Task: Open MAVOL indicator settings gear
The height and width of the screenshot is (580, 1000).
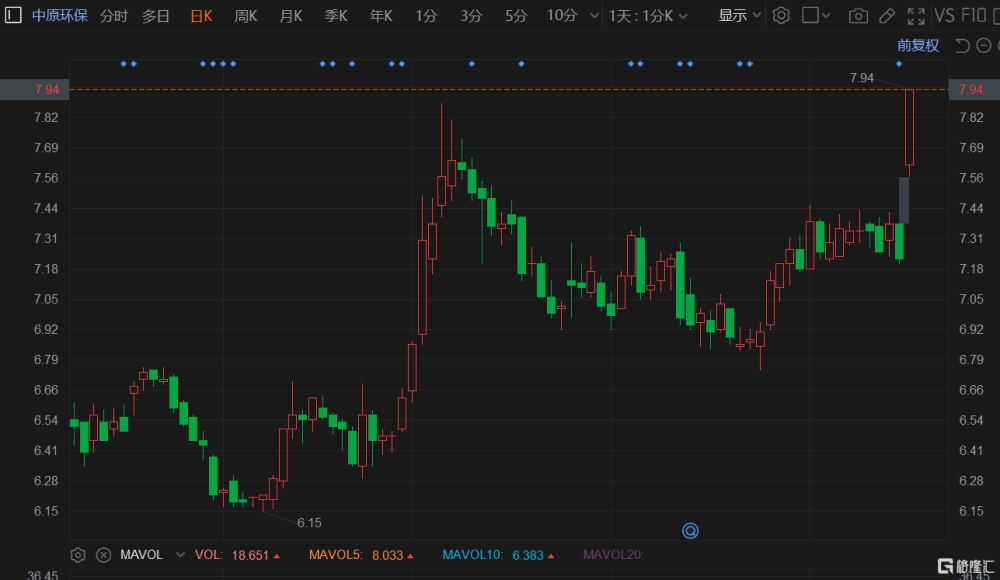Action: (78, 555)
